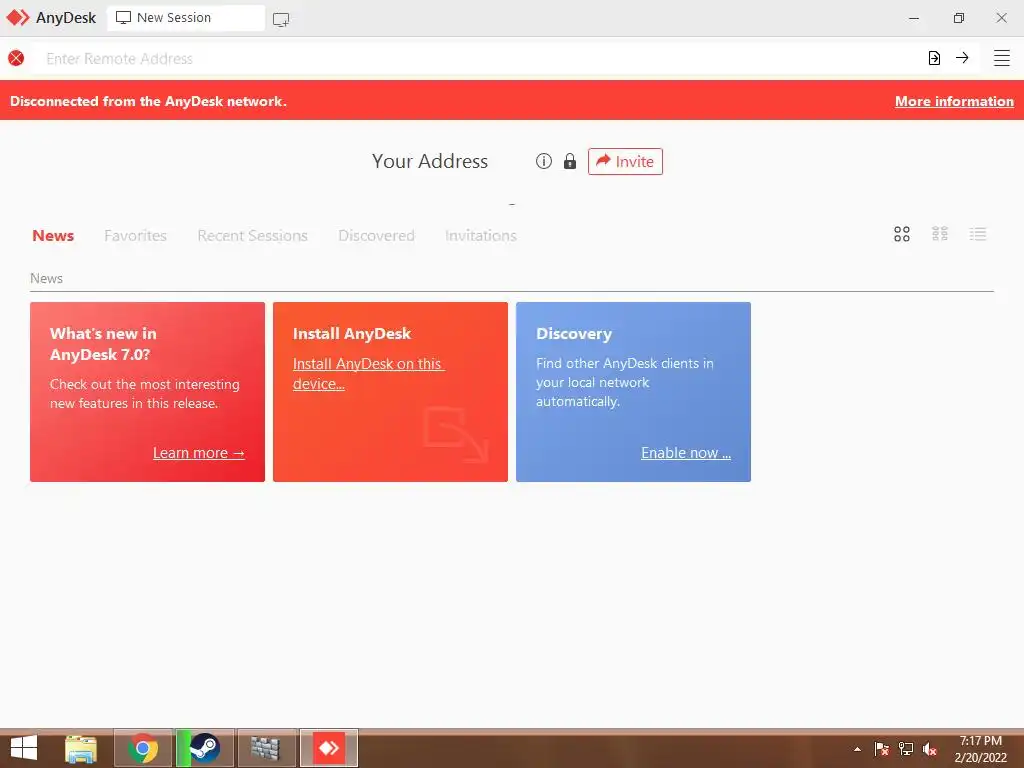Click the Install AnyDesk card heading

pyautogui.click(x=352, y=334)
